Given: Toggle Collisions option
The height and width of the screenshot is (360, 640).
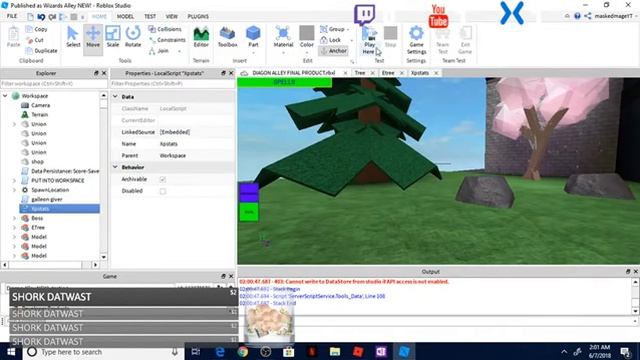Looking at the screenshot, I should (165, 29).
